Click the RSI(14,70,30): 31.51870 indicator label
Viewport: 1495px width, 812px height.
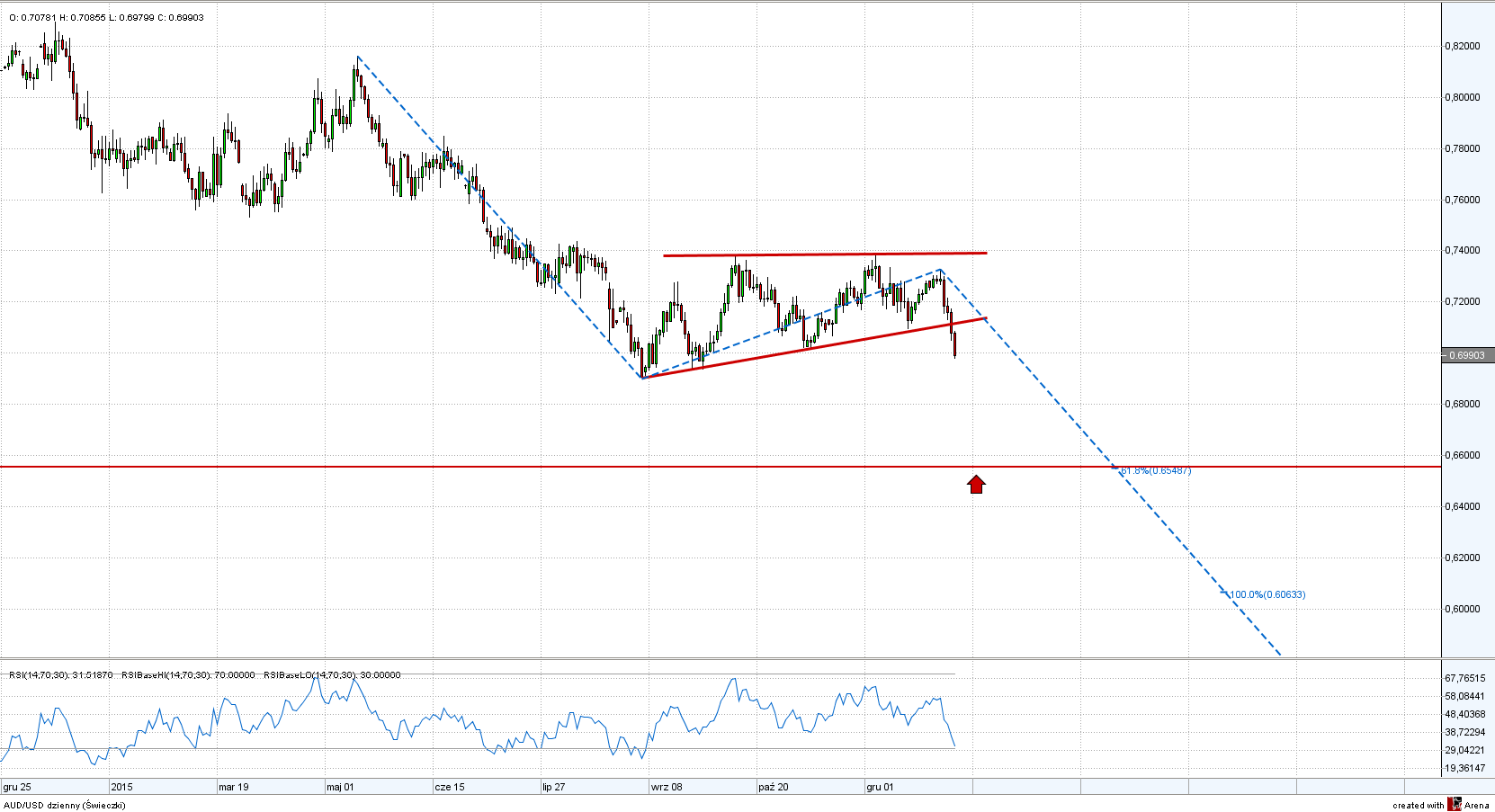[60, 674]
